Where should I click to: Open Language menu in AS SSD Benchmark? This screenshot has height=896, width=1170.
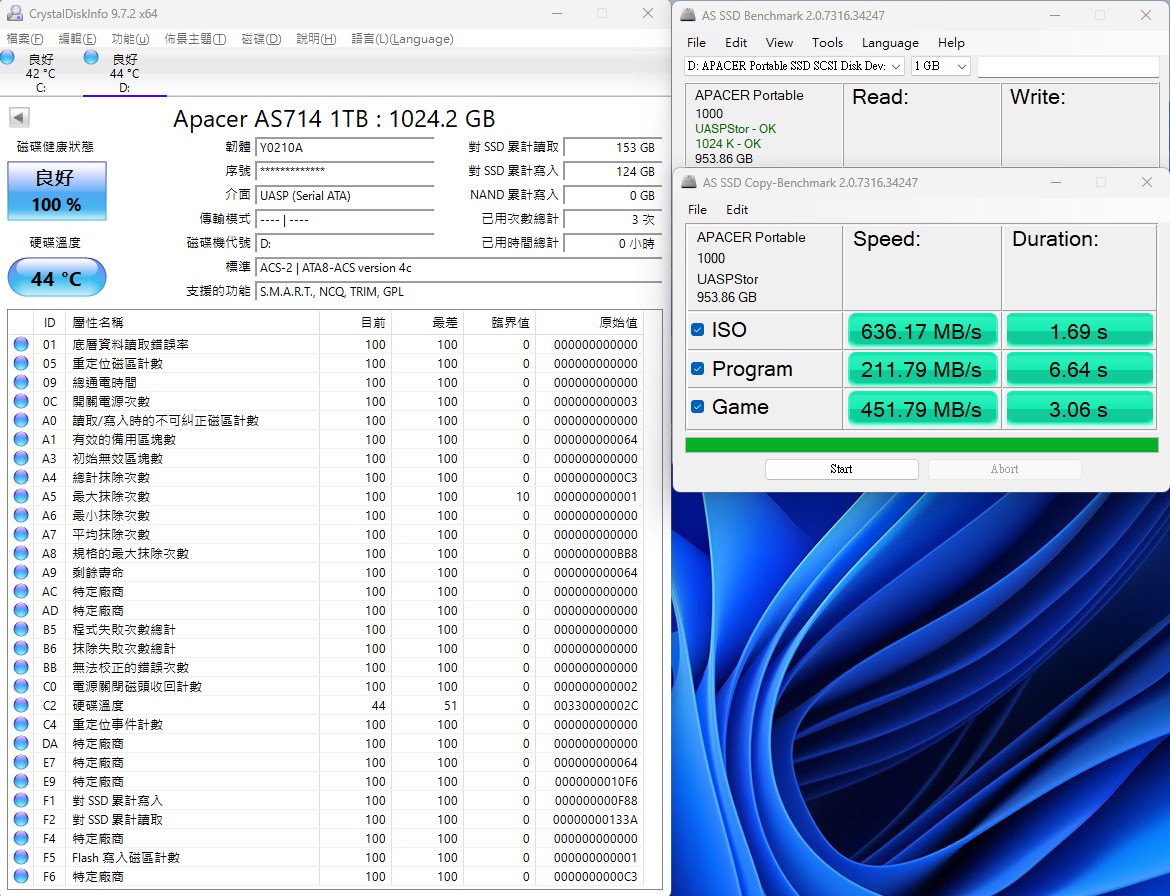click(890, 43)
